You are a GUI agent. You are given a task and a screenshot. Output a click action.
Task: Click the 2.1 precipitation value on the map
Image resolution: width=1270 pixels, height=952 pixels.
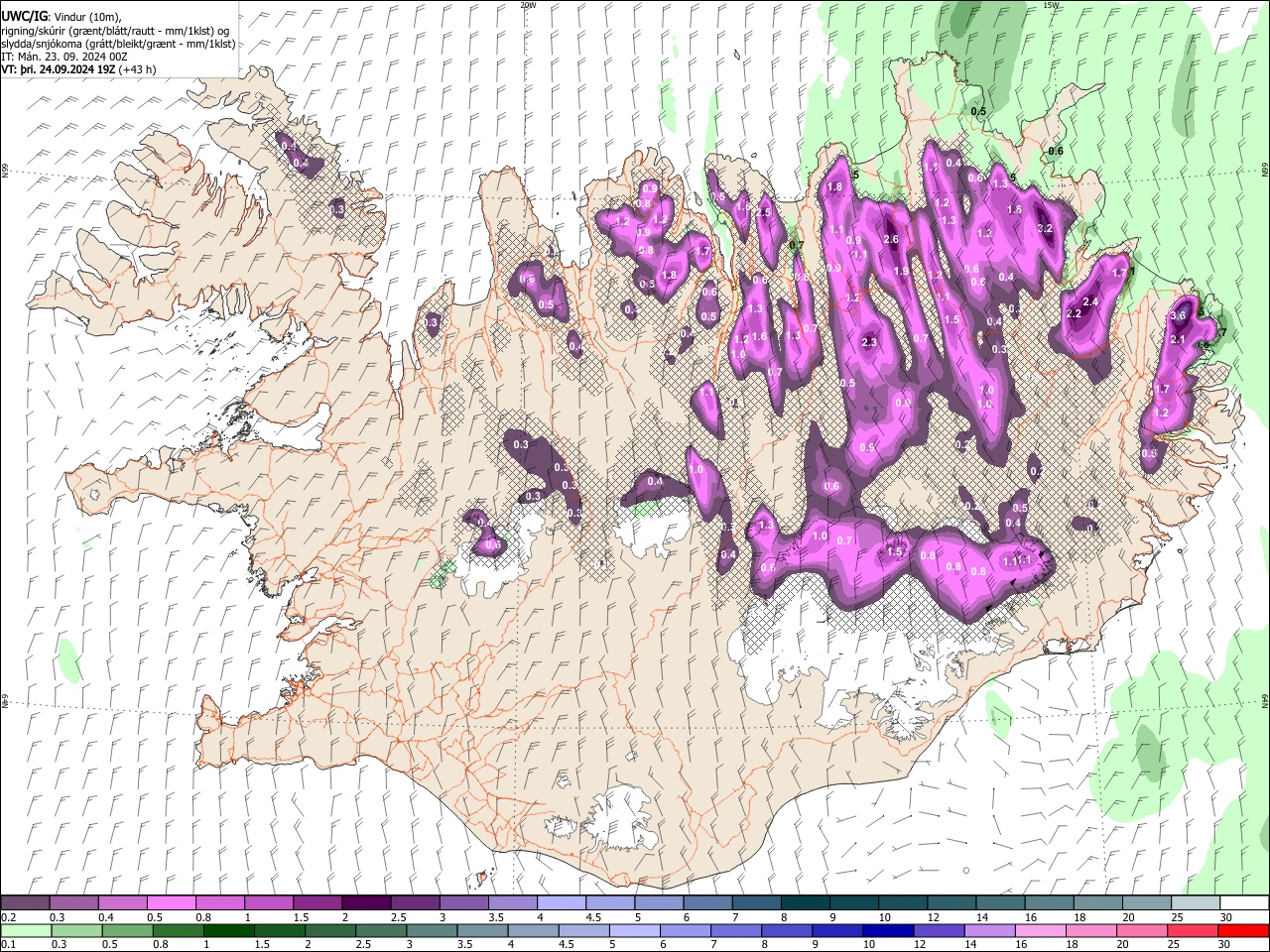(1179, 340)
